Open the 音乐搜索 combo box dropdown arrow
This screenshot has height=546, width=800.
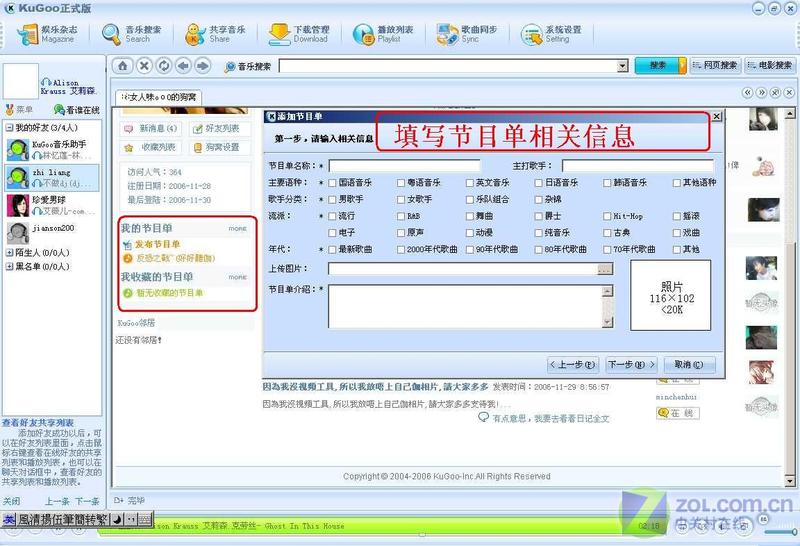622,66
